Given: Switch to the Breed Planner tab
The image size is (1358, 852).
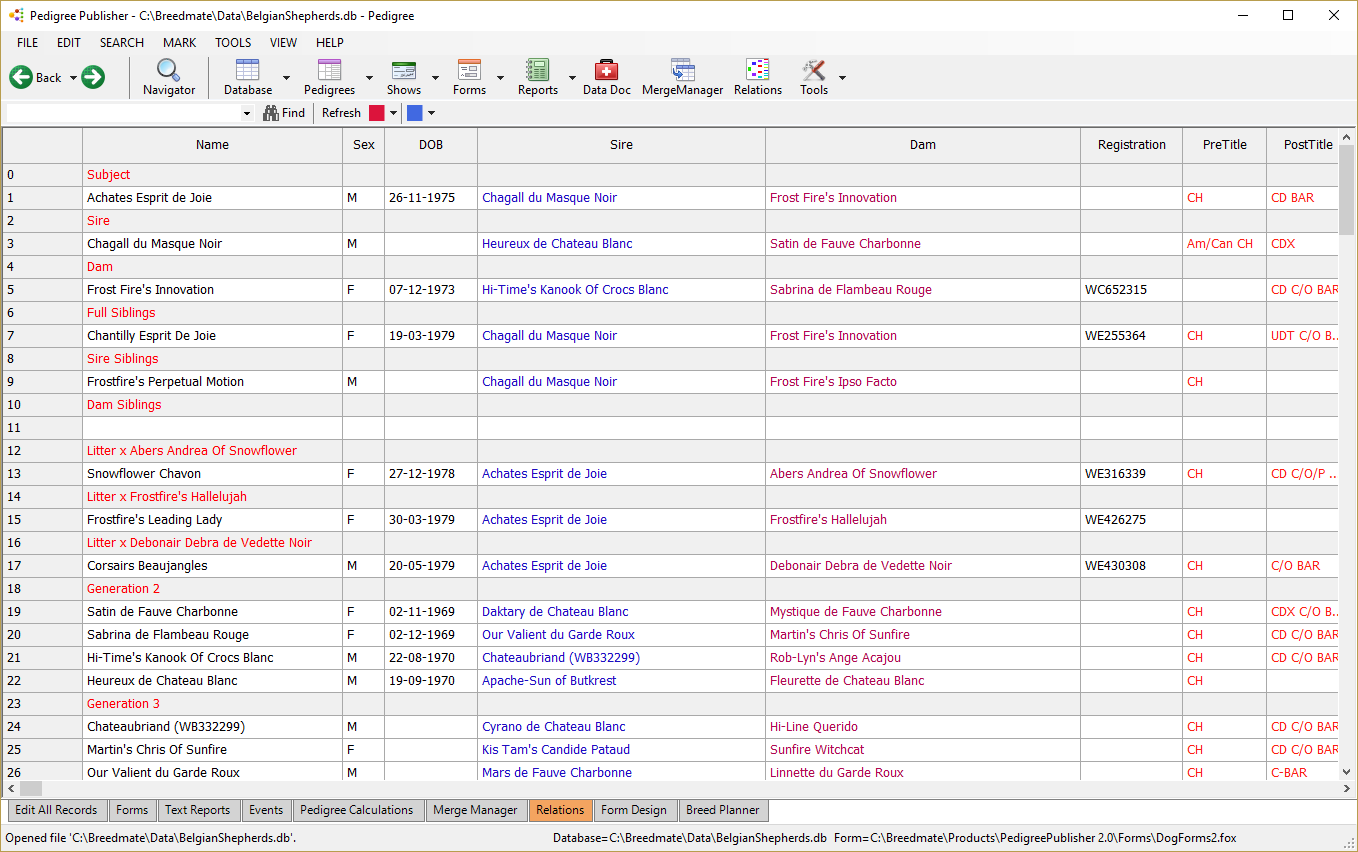Looking at the screenshot, I should click(723, 810).
